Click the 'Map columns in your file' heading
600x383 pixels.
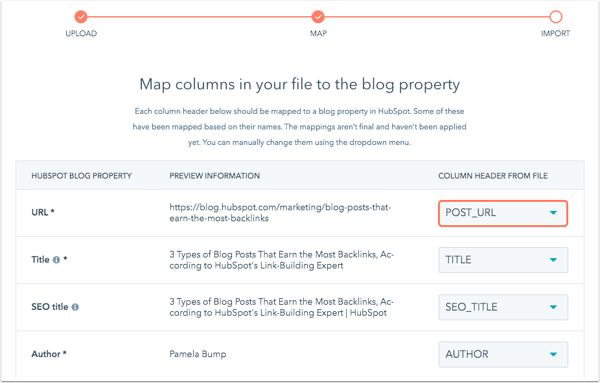[x=300, y=85]
